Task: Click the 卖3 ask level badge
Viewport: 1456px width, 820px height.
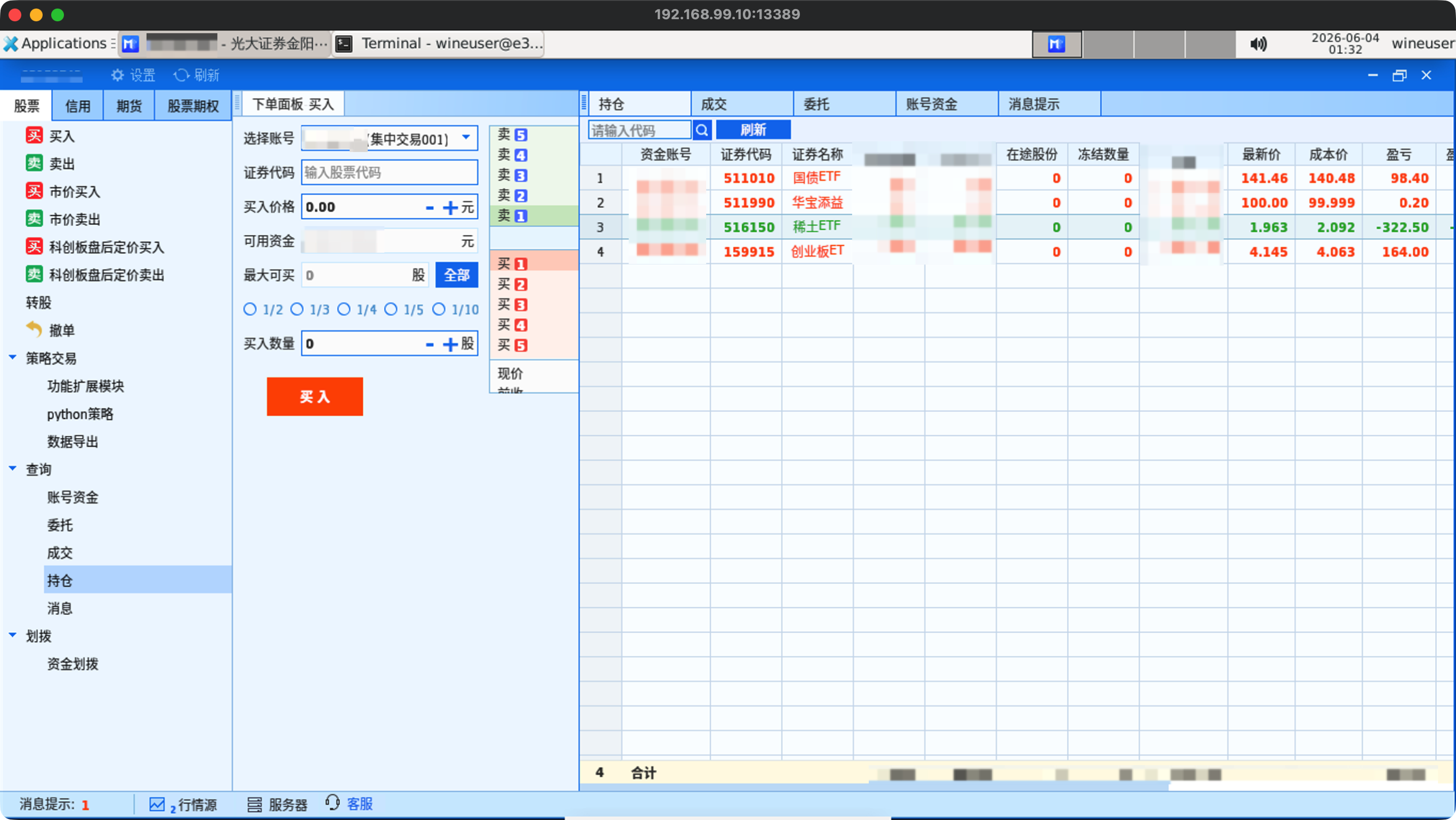Action: [521, 175]
